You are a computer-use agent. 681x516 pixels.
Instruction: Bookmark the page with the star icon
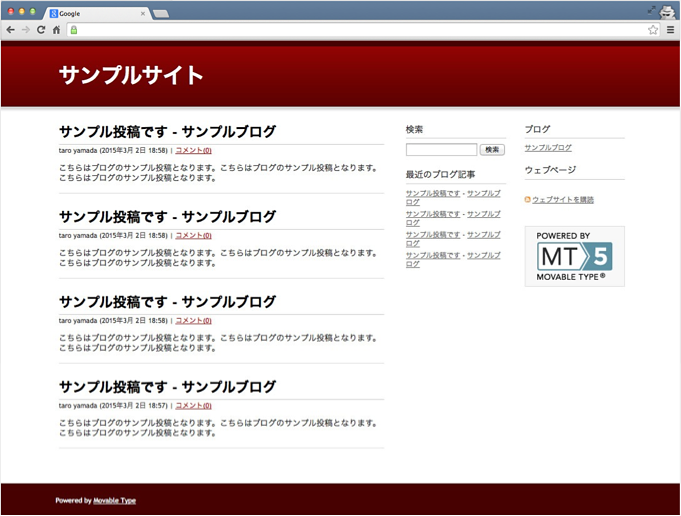pos(653,30)
